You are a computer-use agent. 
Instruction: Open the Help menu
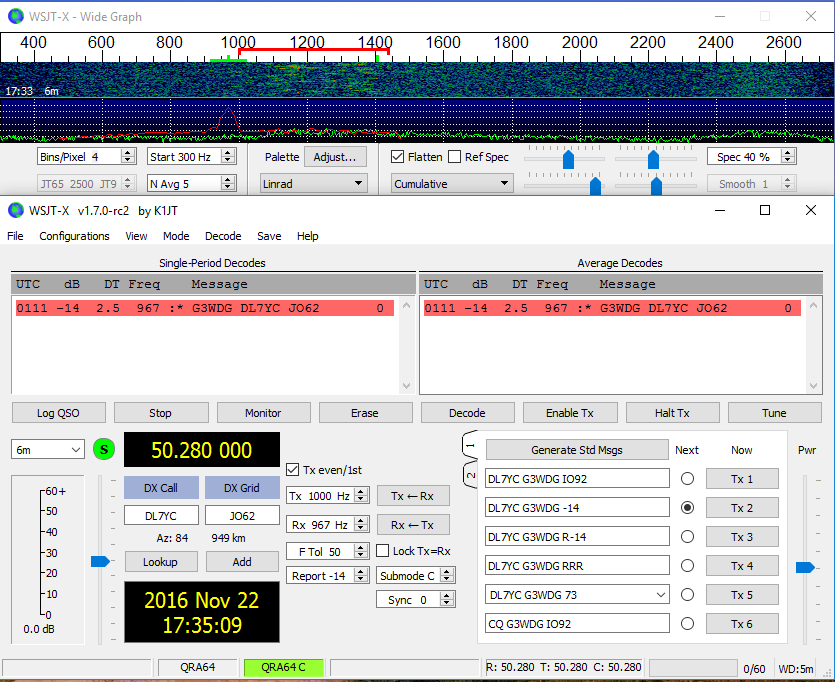(x=308, y=236)
